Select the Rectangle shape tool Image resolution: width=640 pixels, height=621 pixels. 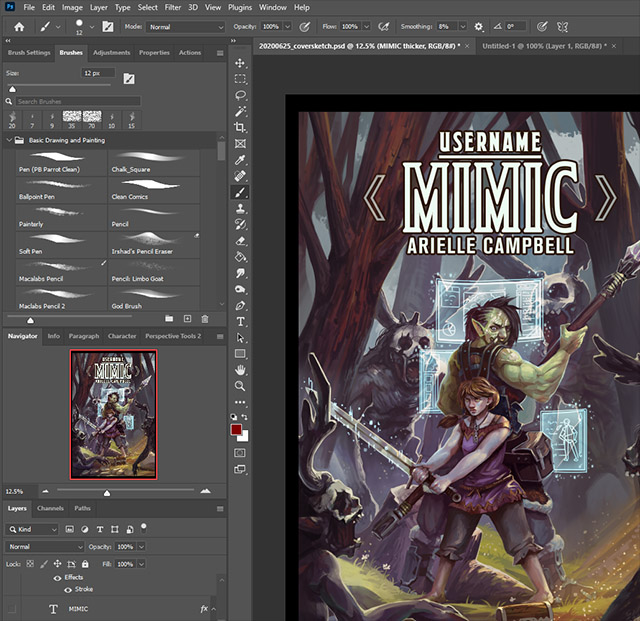coord(240,354)
